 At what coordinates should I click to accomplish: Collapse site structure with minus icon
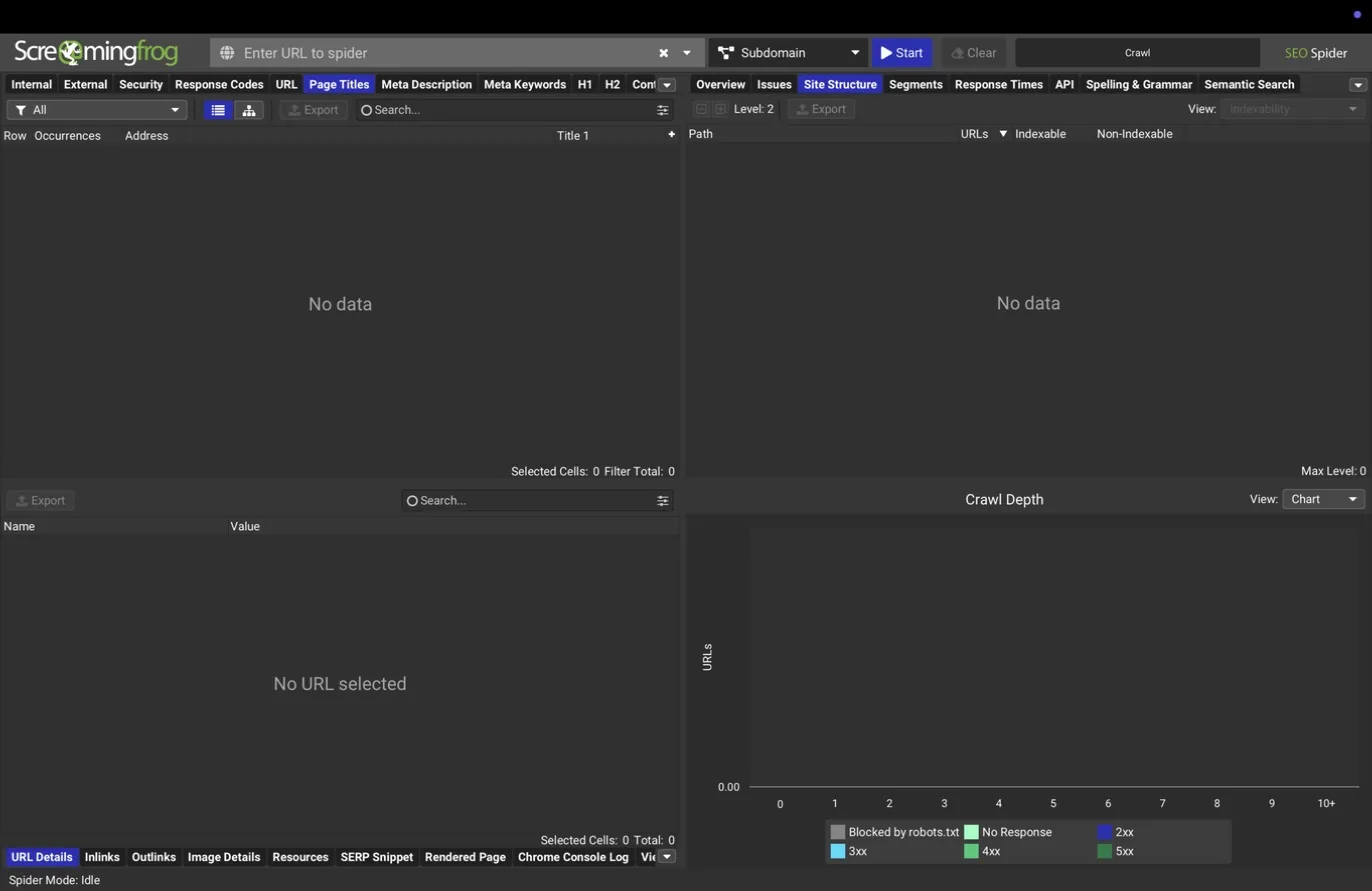(701, 109)
